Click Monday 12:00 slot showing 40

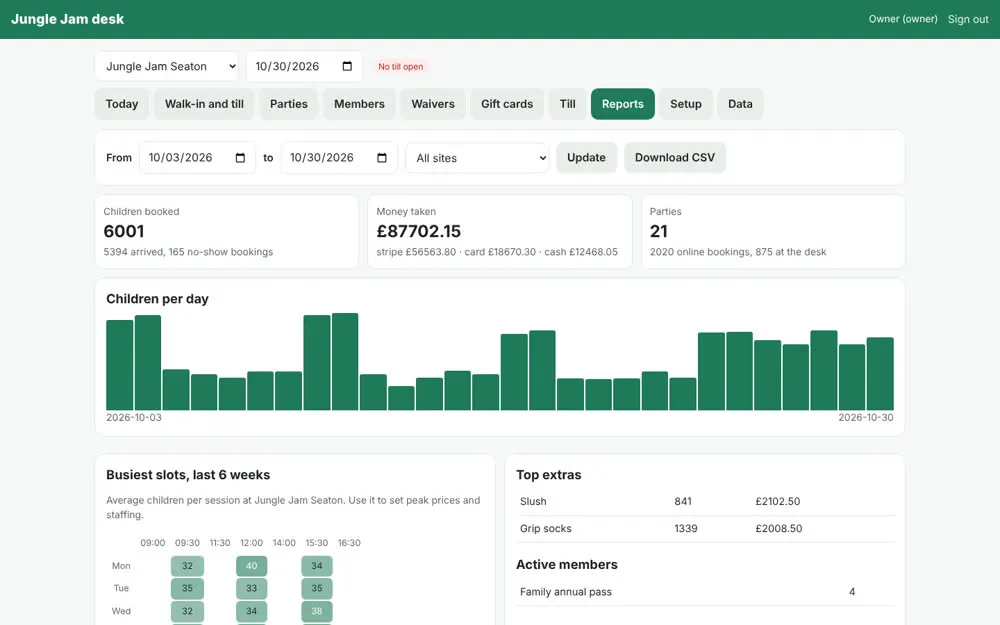pyautogui.click(x=251, y=566)
